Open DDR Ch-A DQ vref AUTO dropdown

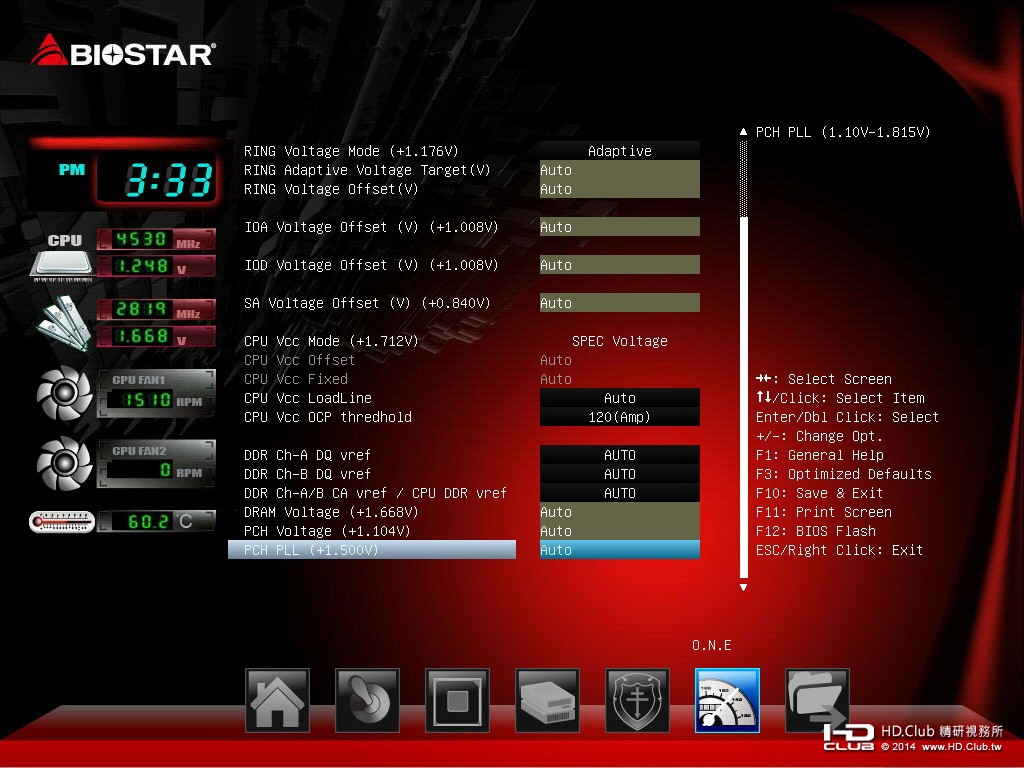(620, 455)
